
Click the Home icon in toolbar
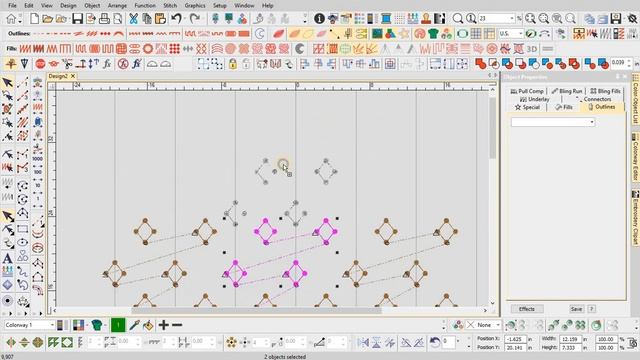pos(11,19)
